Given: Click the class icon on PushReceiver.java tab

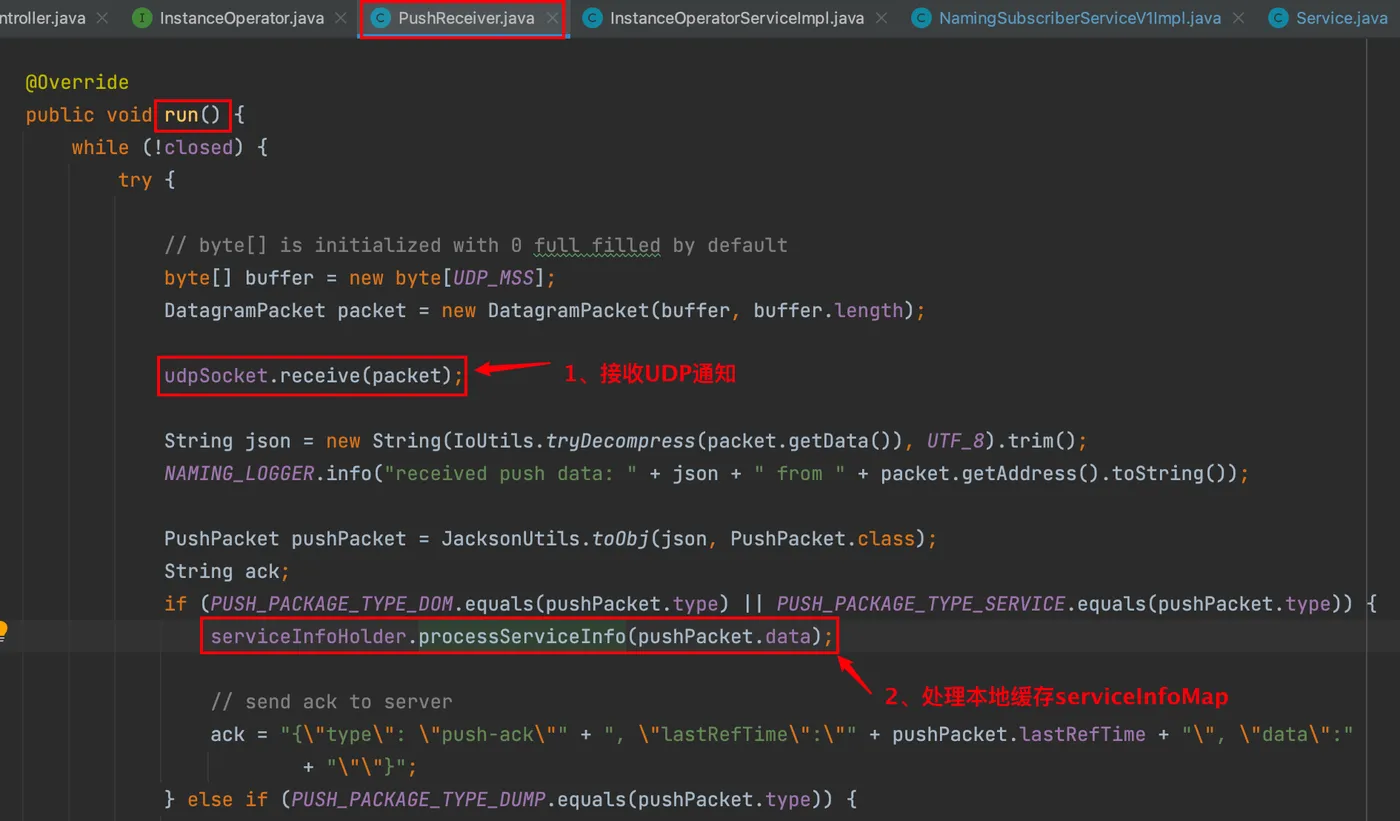Looking at the screenshot, I should click(x=380, y=18).
